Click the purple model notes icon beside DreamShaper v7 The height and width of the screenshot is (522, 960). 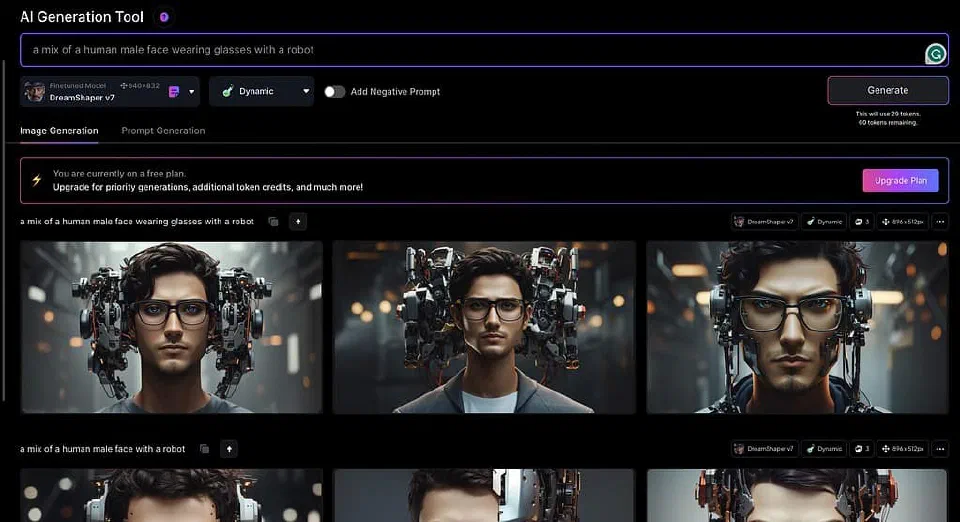pyautogui.click(x=174, y=92)
